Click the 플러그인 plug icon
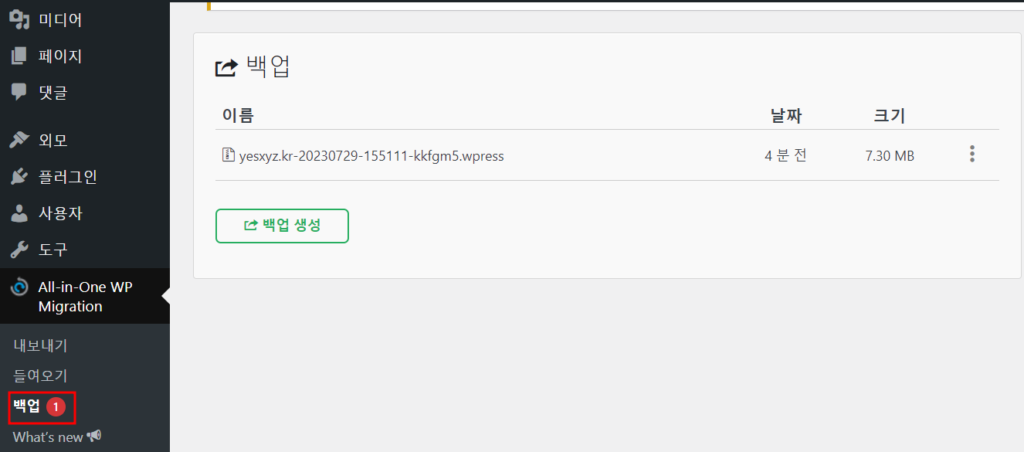 point(20,176)
